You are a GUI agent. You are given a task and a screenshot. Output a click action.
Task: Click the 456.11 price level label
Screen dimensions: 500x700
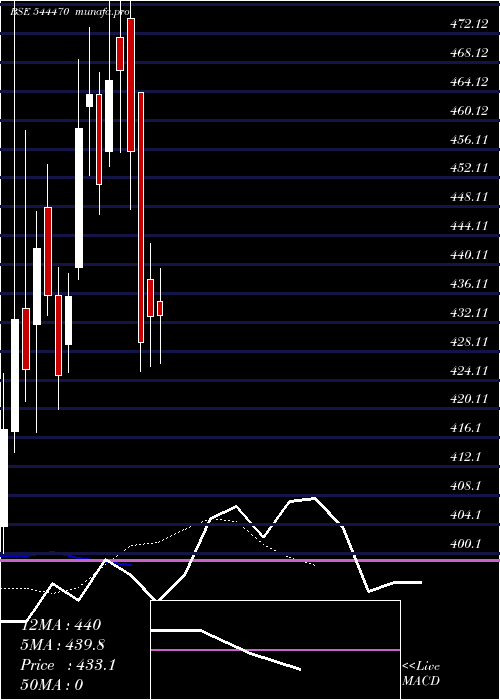[x=469, y=140]
